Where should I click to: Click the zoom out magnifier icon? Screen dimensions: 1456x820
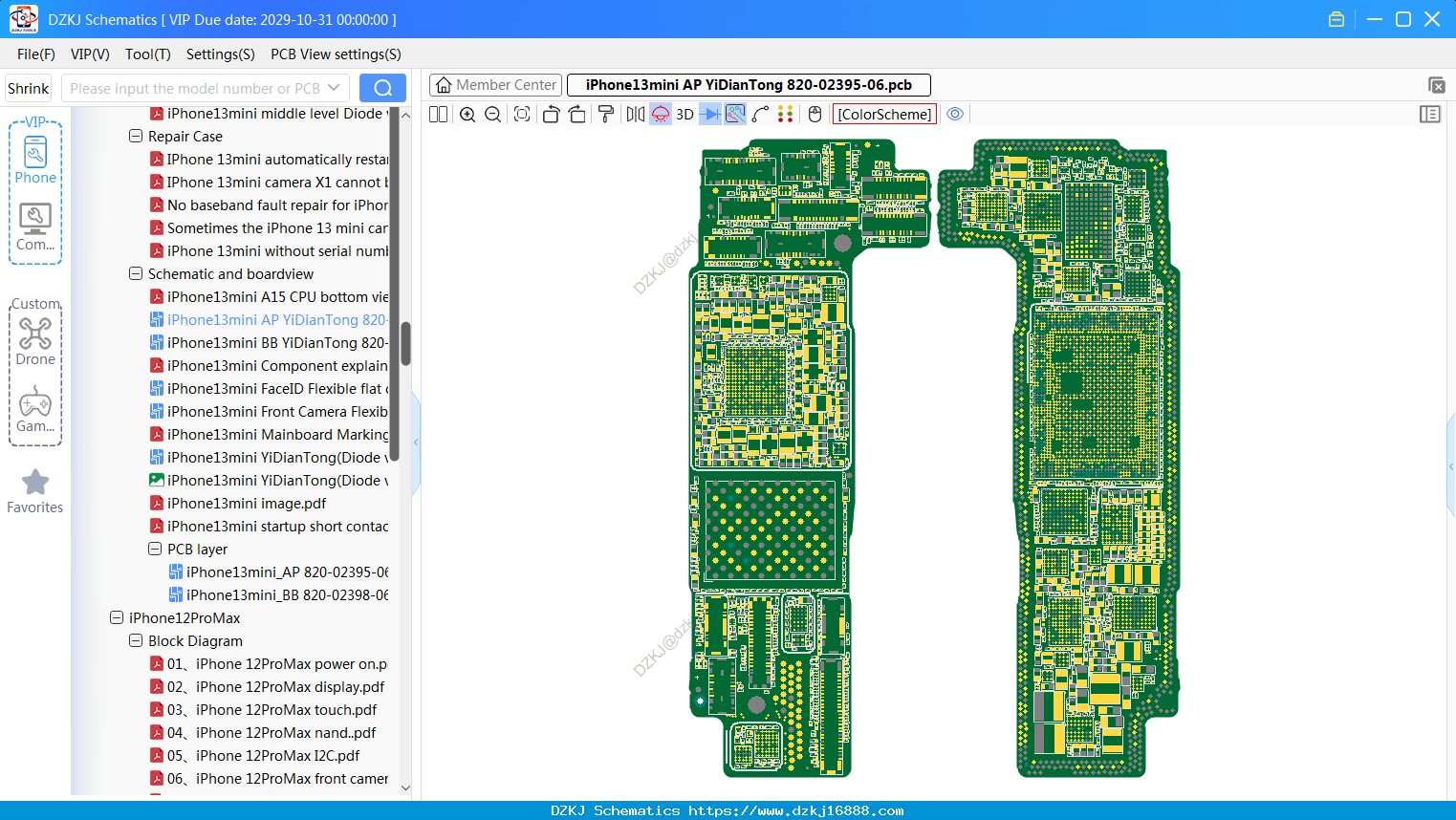tap(493, 115)
